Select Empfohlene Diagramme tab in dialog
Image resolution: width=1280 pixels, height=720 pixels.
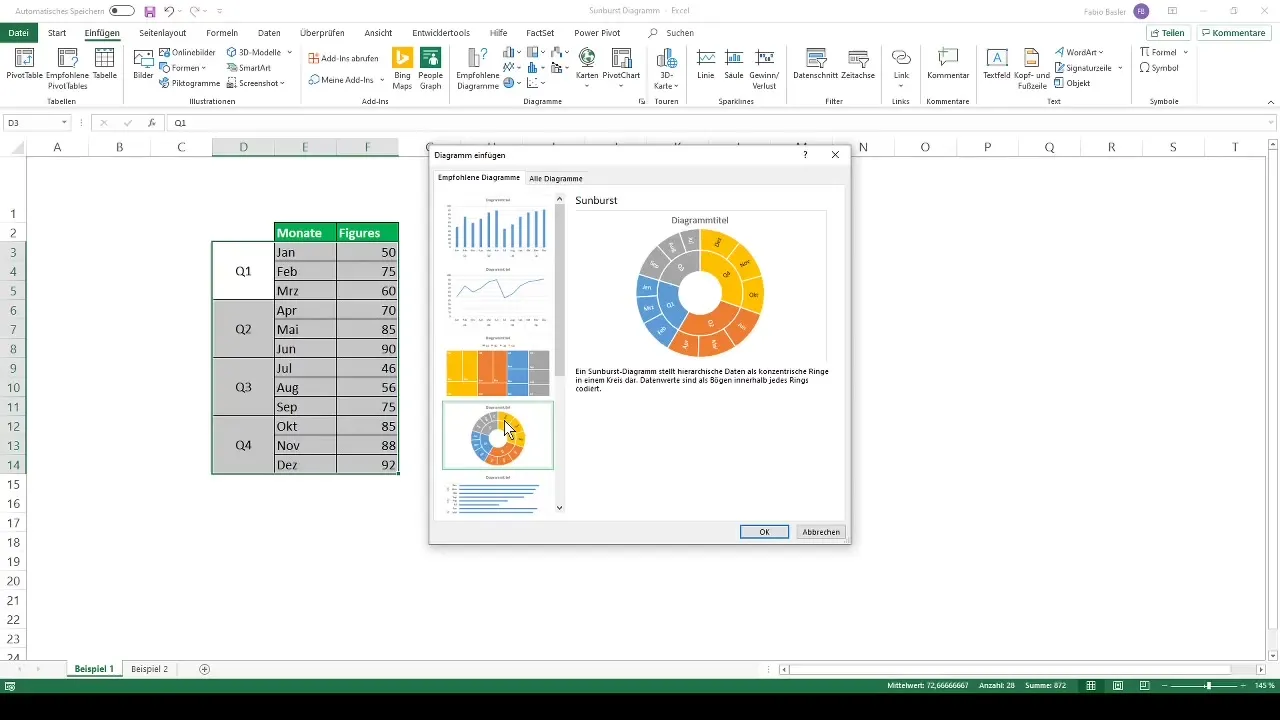pos(479,178)
